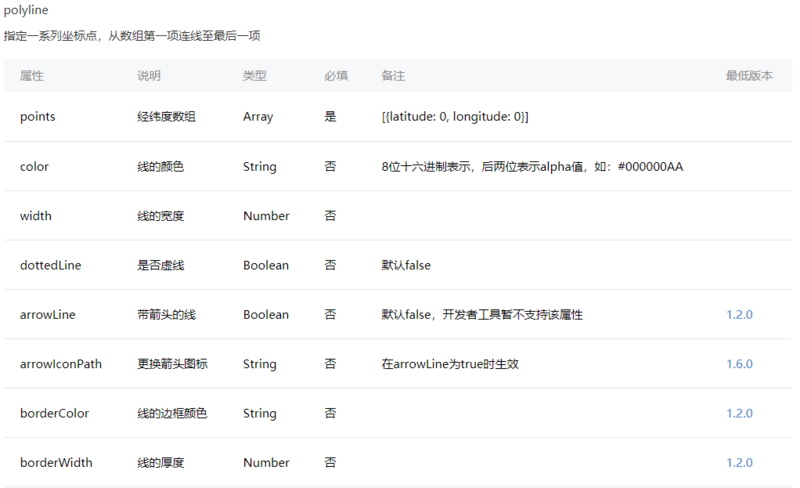The image size is (800, 488).
Task: Select the arrowIconPath property name
Action: point(61,364)
